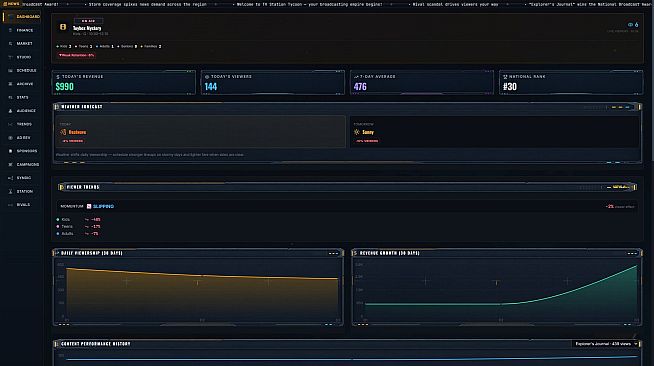Screen dimensions: 654x366
Task: Click the Today's Revenue $990 value
Action: point(65,87)
